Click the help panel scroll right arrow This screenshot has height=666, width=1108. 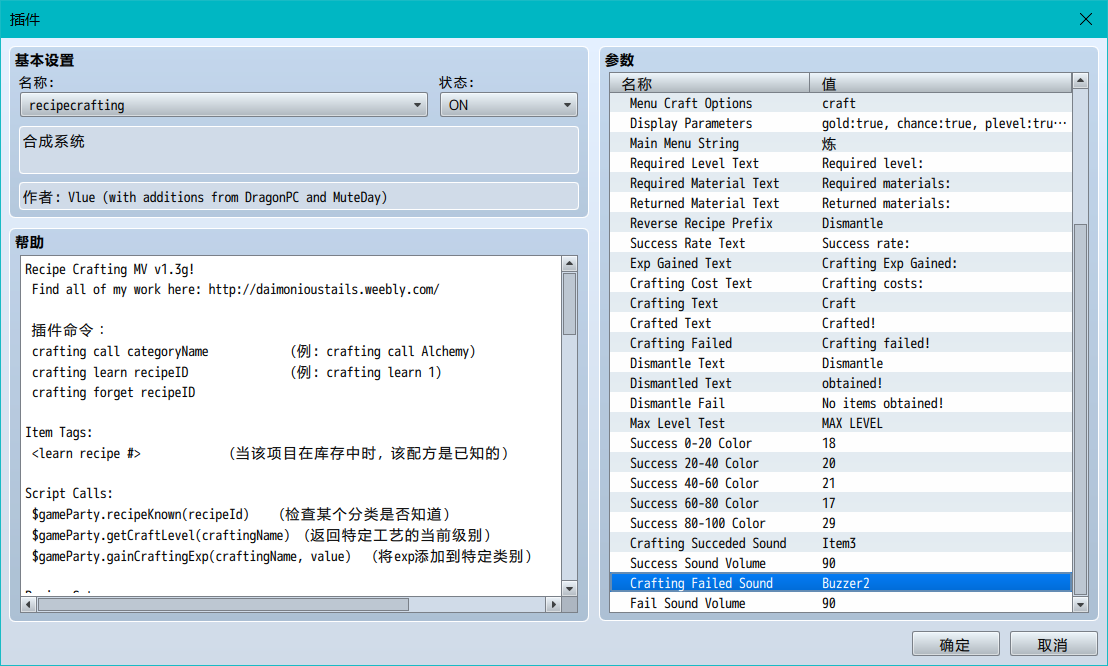pos(554,604)
